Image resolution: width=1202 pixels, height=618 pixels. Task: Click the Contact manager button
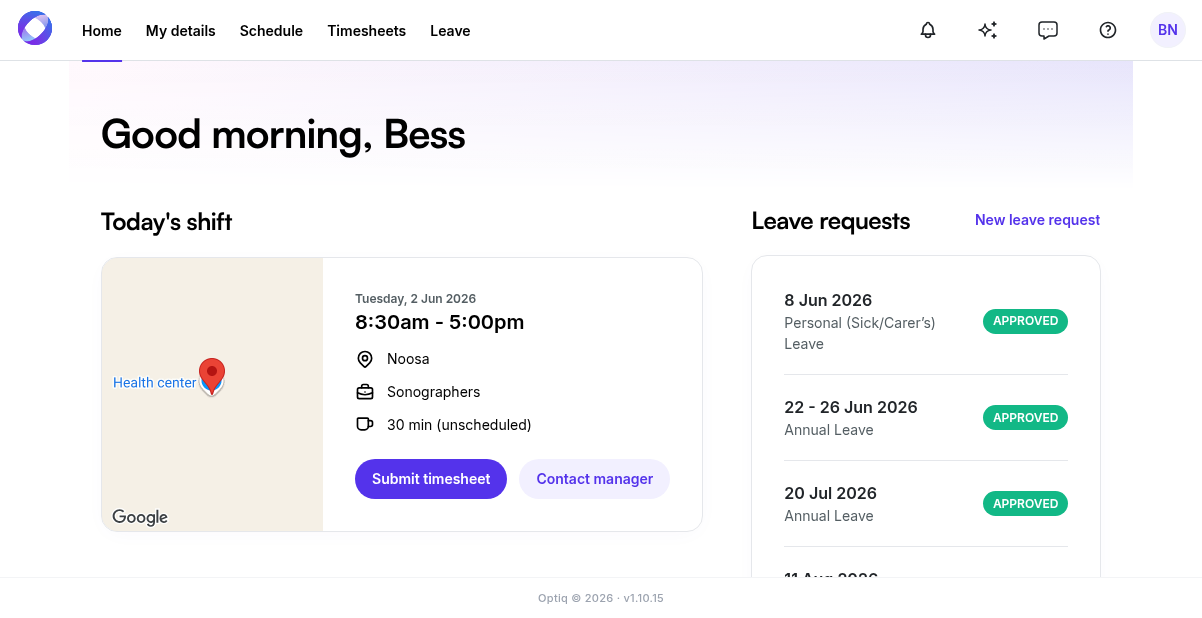pyautogui.click(x=595, y=479)
